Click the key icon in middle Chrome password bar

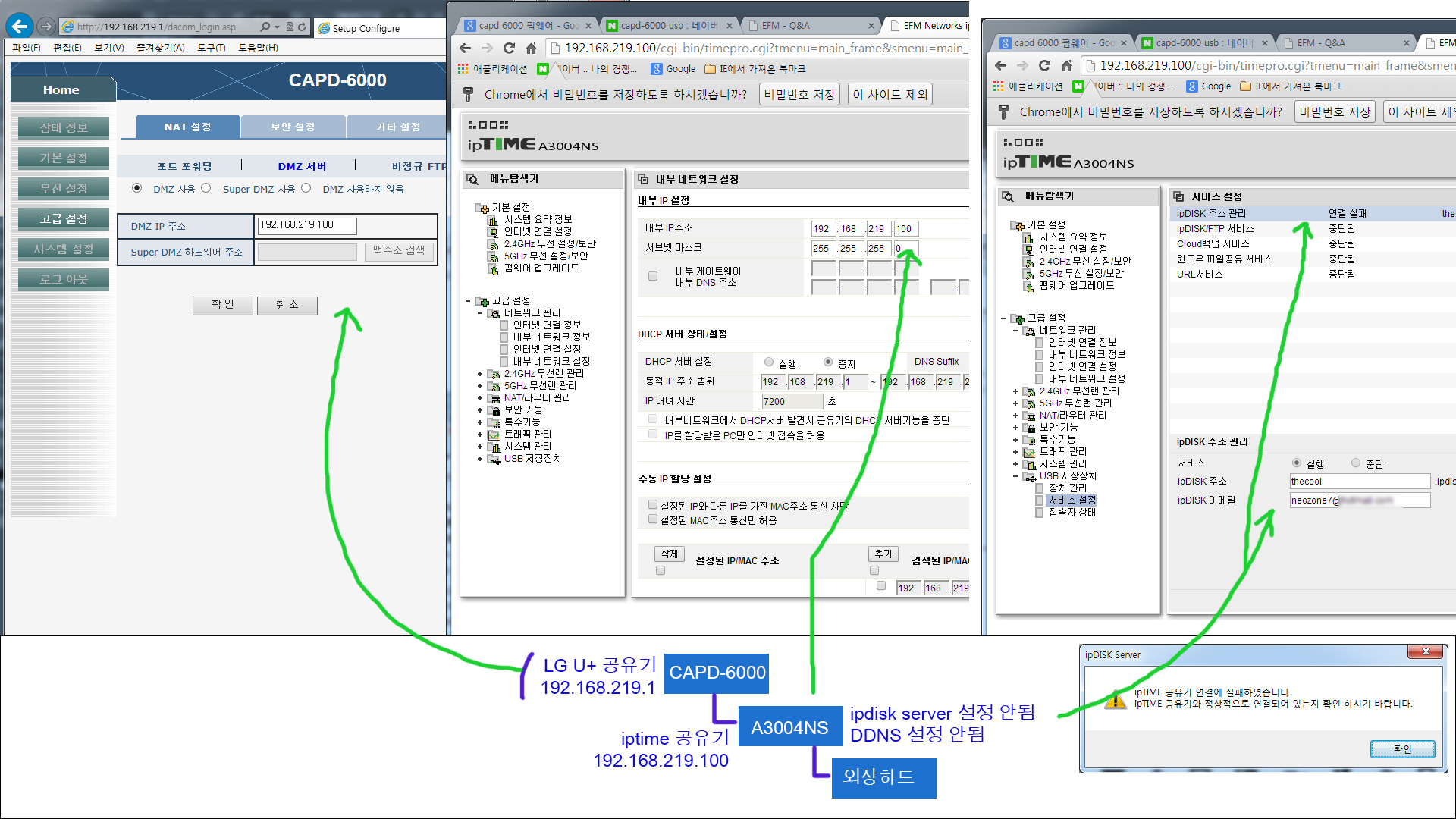pyautogui.click(x=469, y=94)
